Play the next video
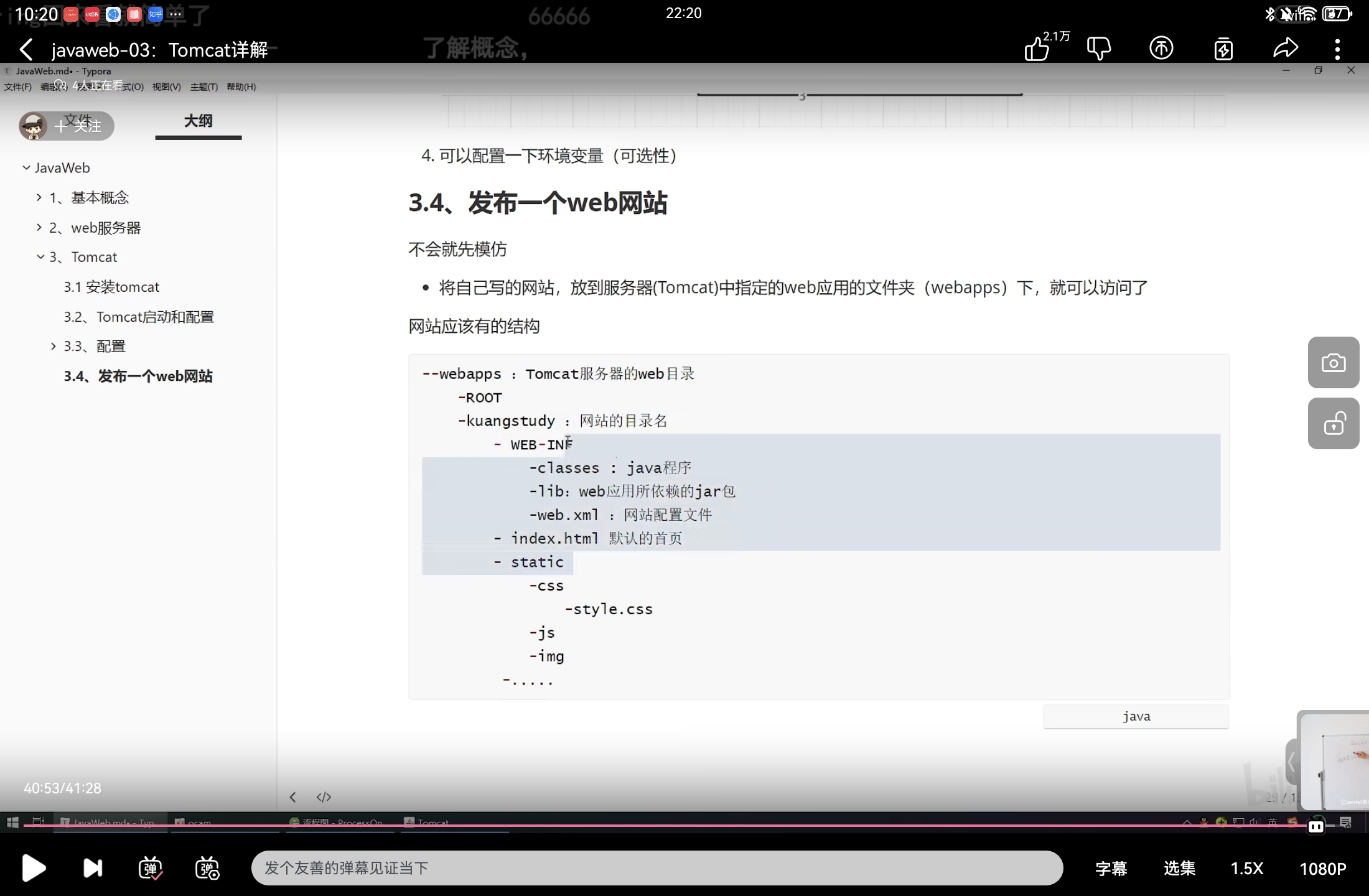This screenshot has height=896, width=1369. click(x=93, y=868)
